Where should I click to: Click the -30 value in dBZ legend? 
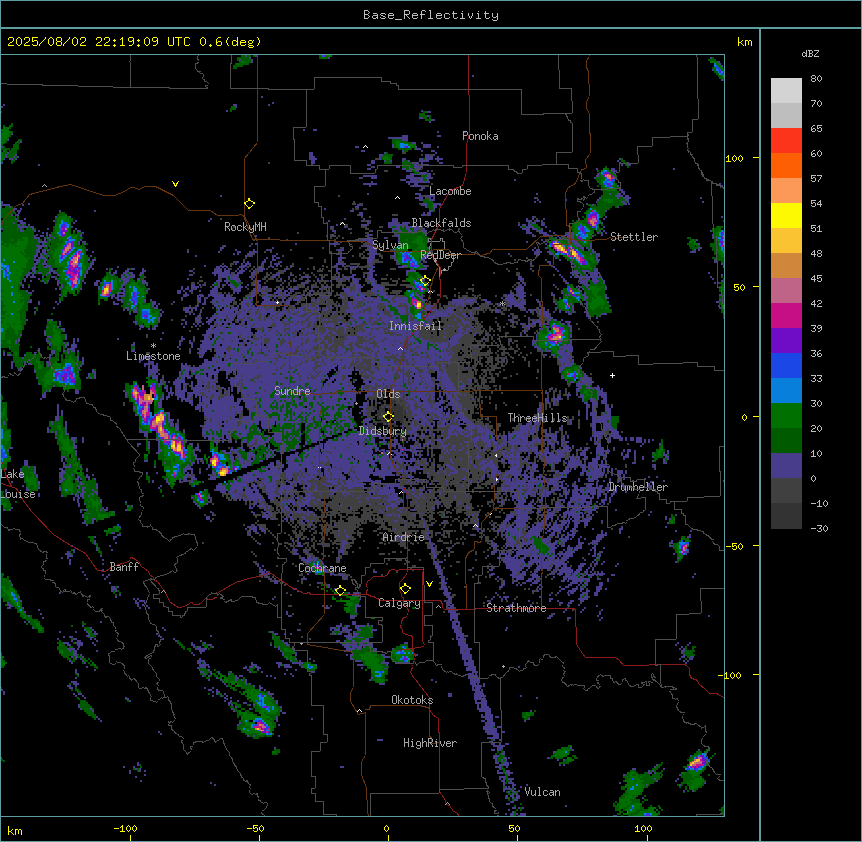pos(819,528)
